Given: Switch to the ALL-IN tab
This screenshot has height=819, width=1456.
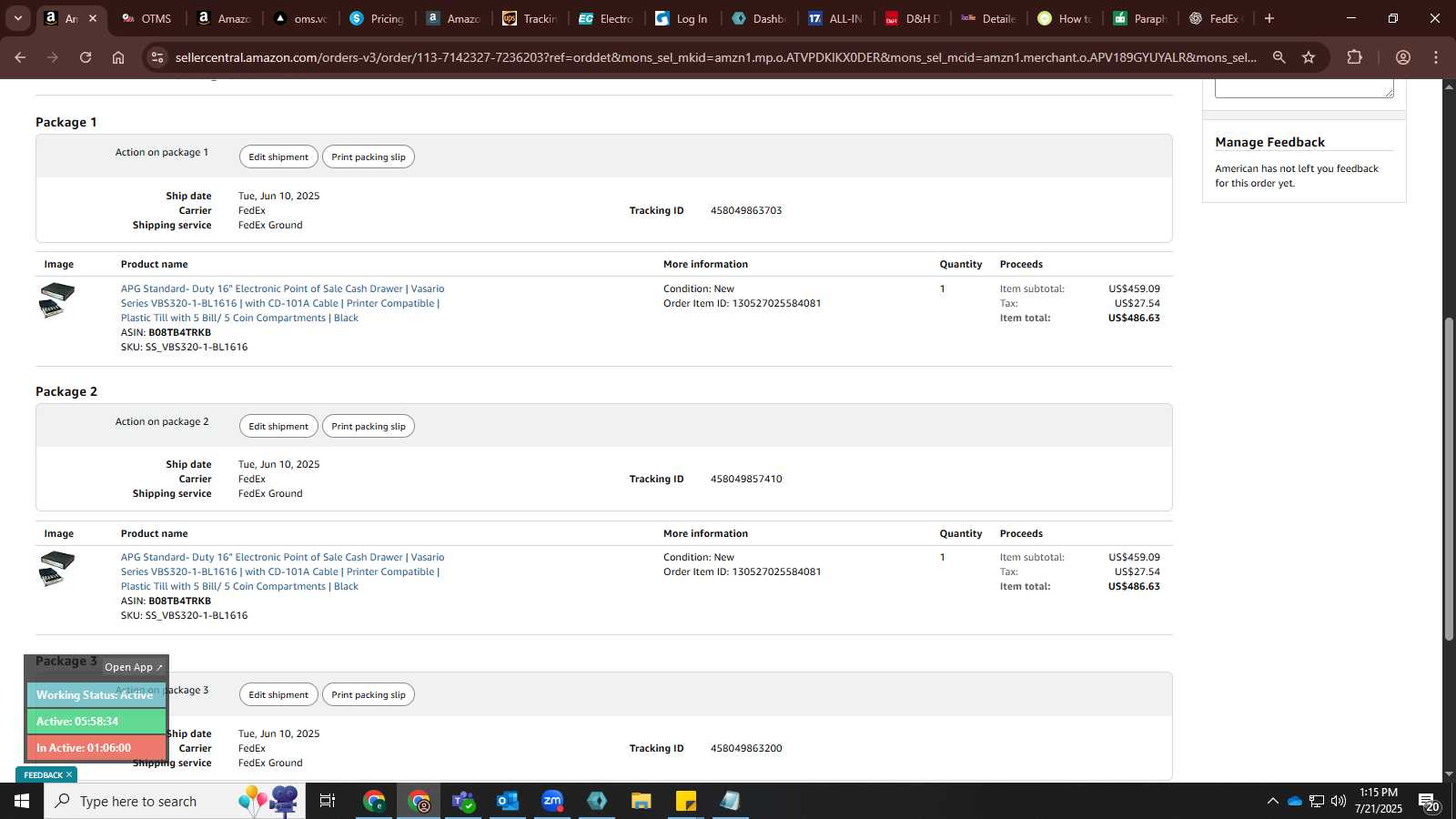Looking at the screenshot, I should (835, 18).
